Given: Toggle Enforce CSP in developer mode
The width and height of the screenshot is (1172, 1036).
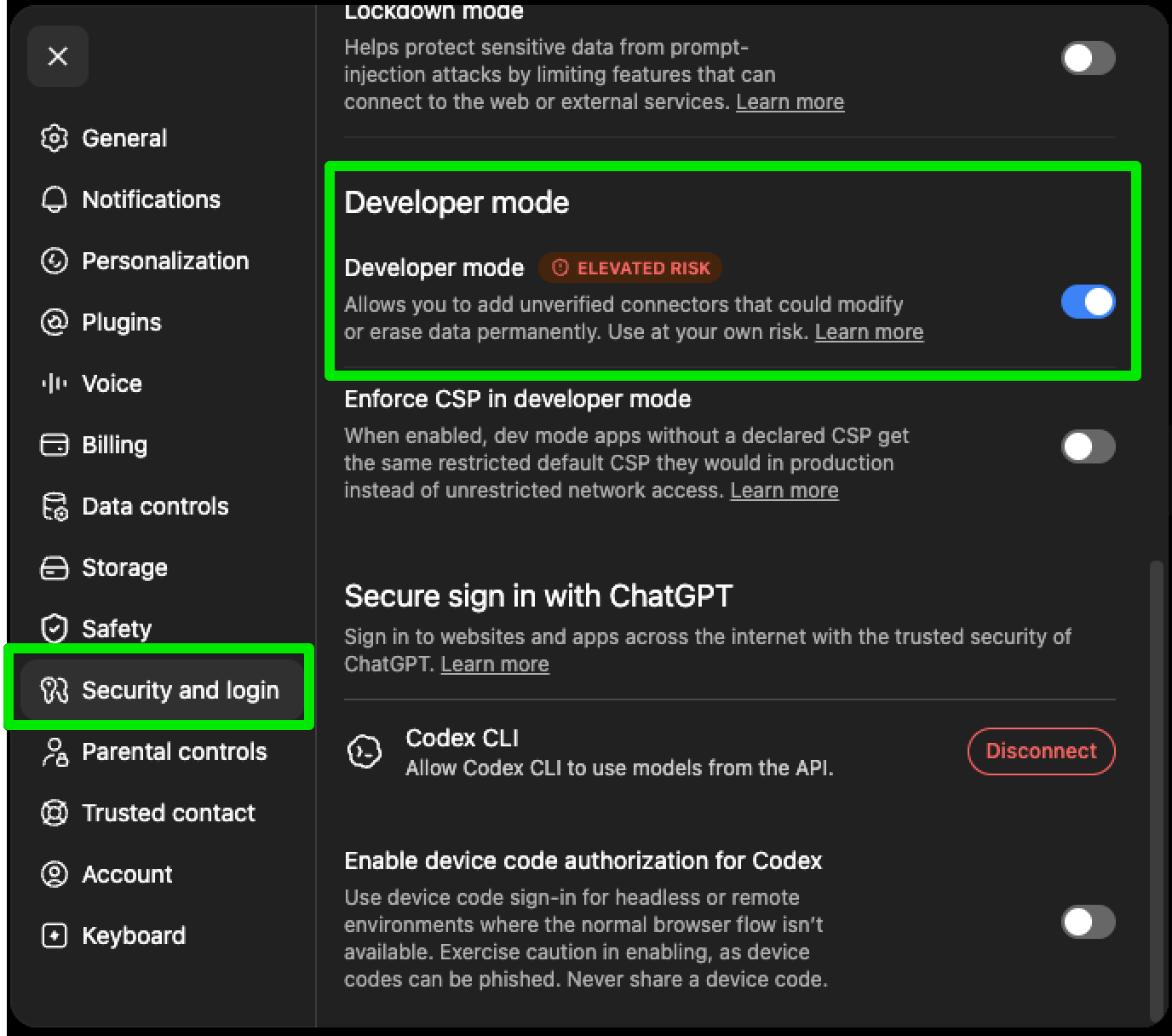Looking at the screenshot, I should (1089, 446).
